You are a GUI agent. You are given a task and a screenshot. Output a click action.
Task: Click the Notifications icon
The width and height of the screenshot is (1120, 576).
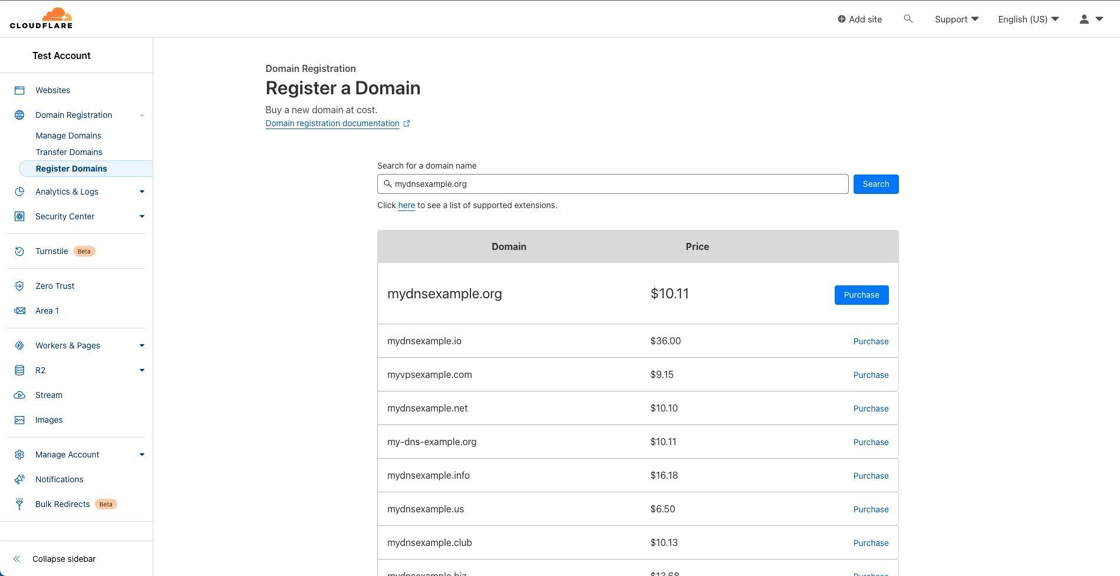(19, 480)
